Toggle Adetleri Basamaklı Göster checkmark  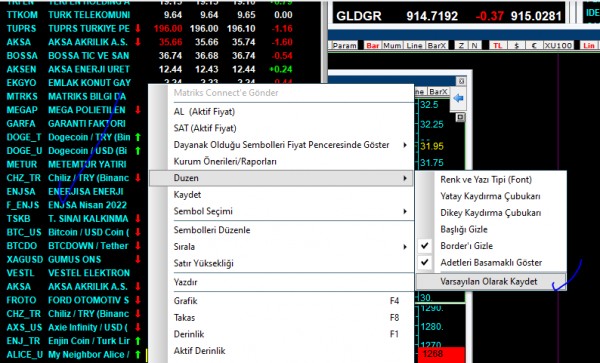(x=491, y=263)
